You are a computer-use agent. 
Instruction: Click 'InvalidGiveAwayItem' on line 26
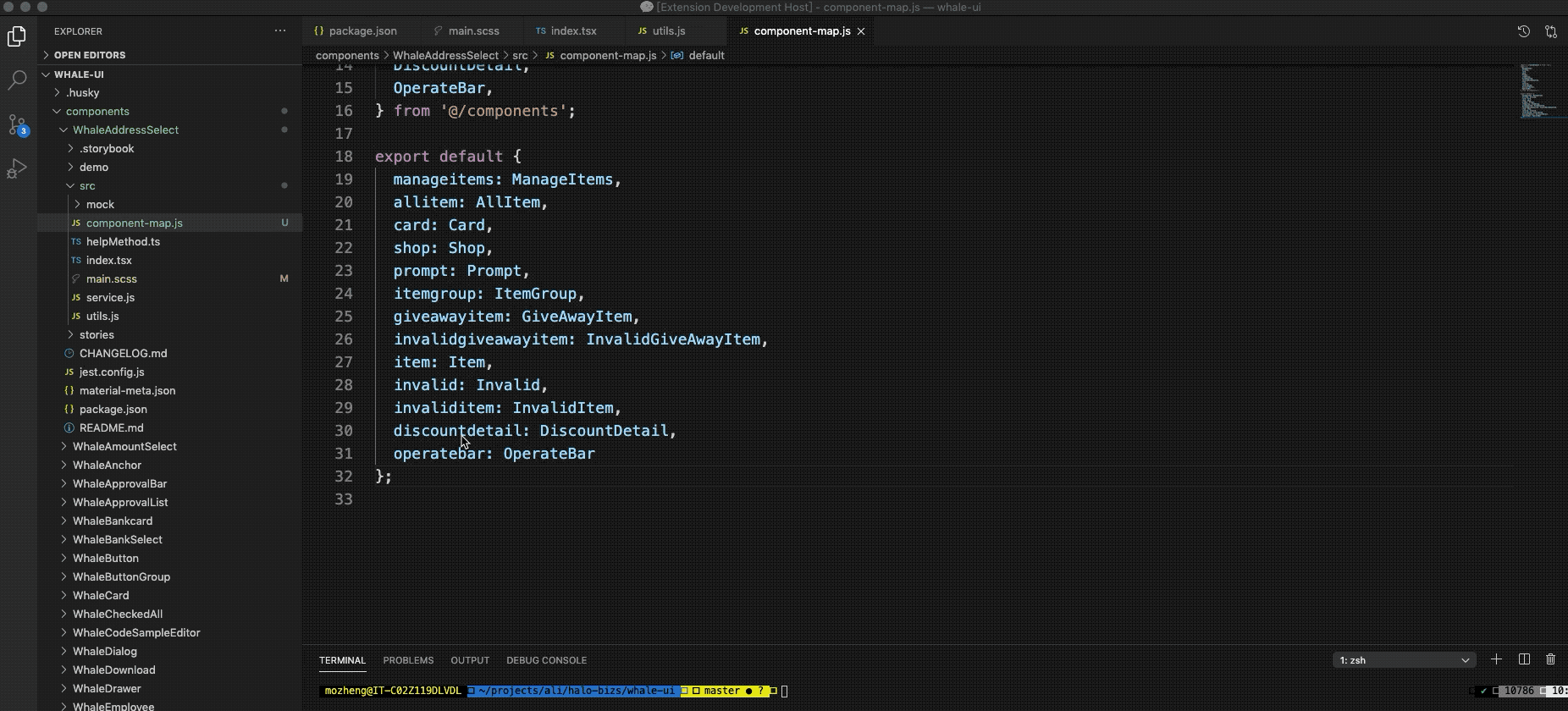point(673,339)
